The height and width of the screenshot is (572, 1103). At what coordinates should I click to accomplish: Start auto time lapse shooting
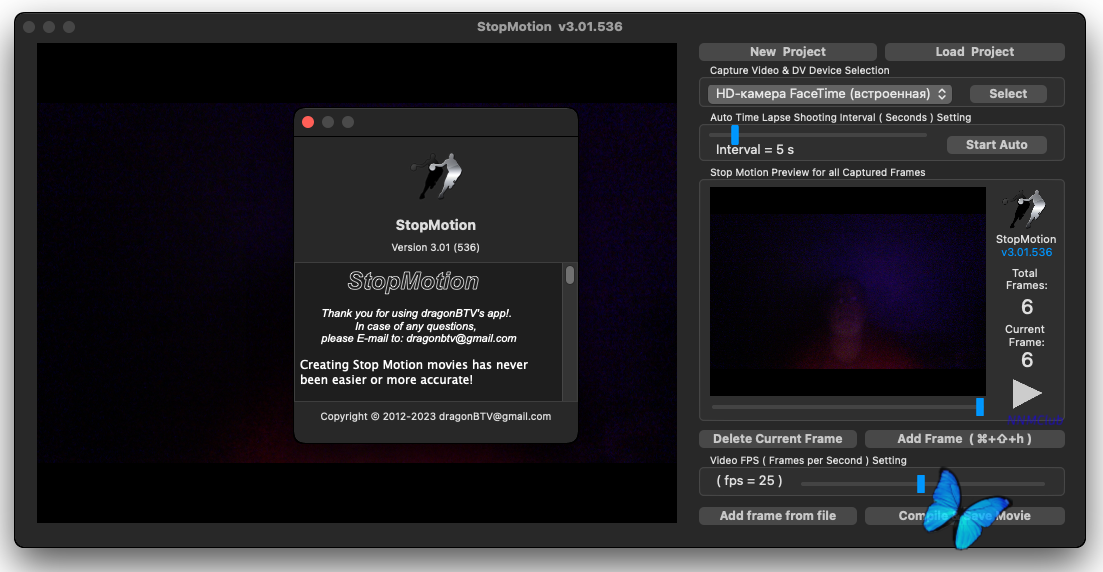click(996, 145)
